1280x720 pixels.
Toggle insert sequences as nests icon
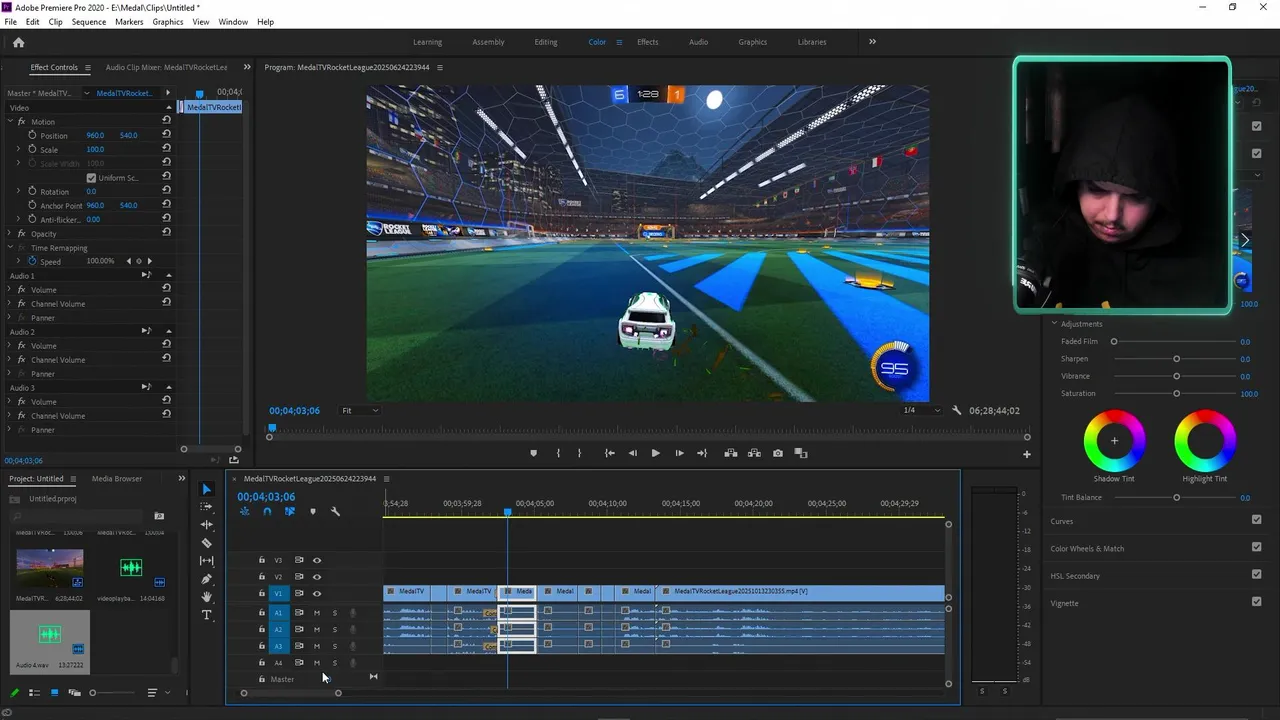click(245, 511)
